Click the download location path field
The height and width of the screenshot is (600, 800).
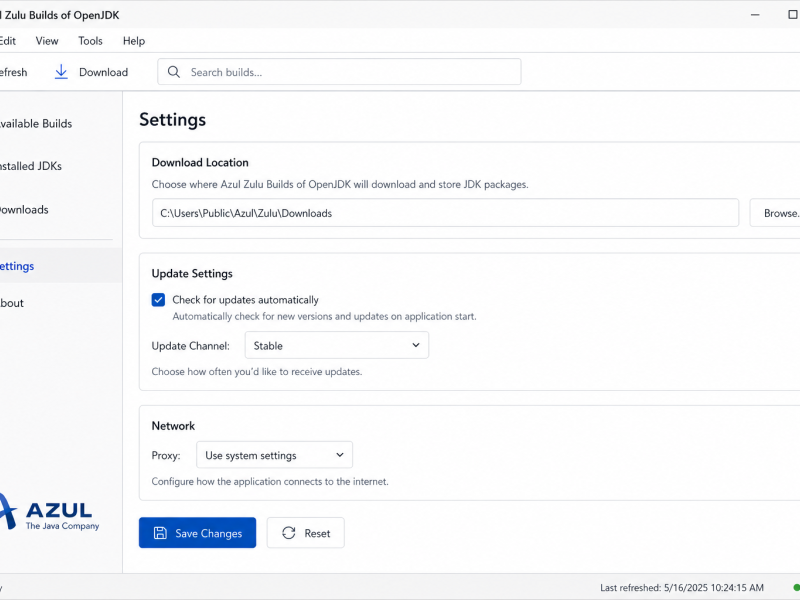445,213
